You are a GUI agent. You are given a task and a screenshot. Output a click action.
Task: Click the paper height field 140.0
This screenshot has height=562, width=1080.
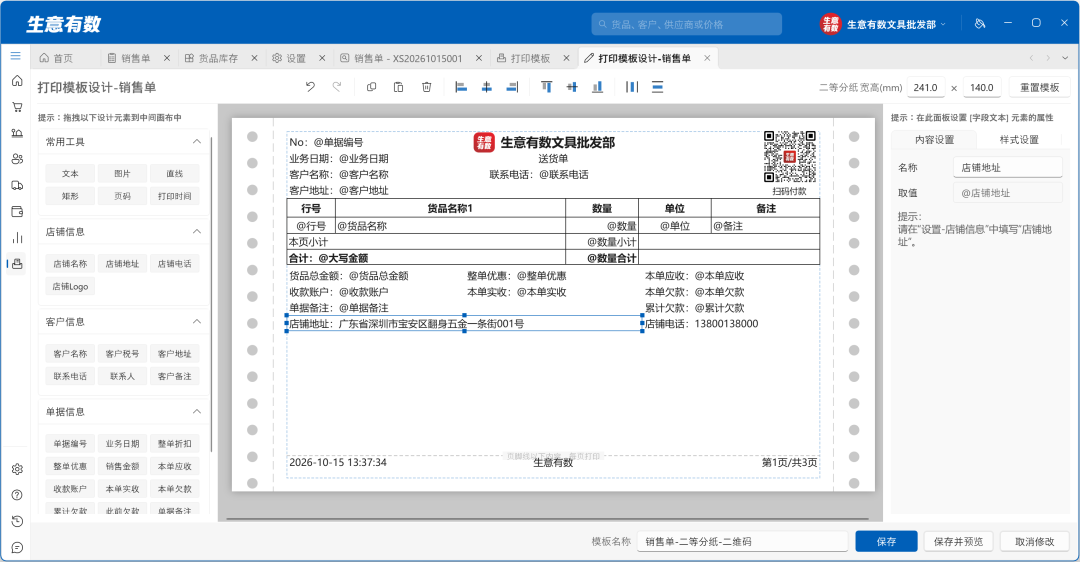tap(982, 87)
